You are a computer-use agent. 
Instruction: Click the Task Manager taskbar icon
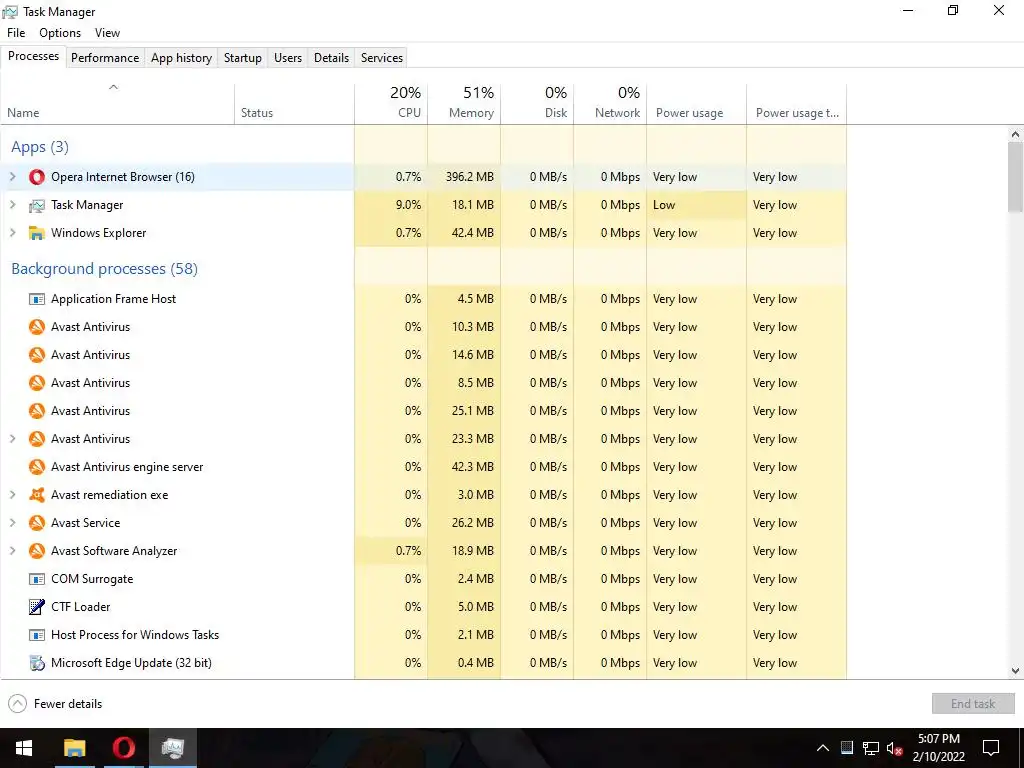point(173,748)
